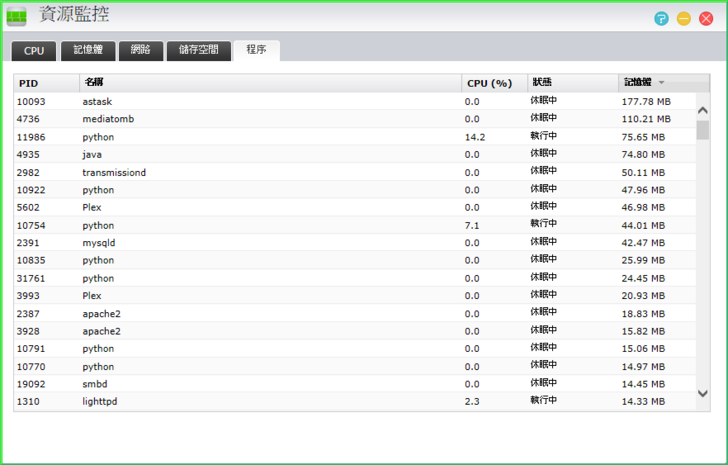Click PID 3928 apache2 row
Screen dimensions: 728x465
click(x=355, y=331)
